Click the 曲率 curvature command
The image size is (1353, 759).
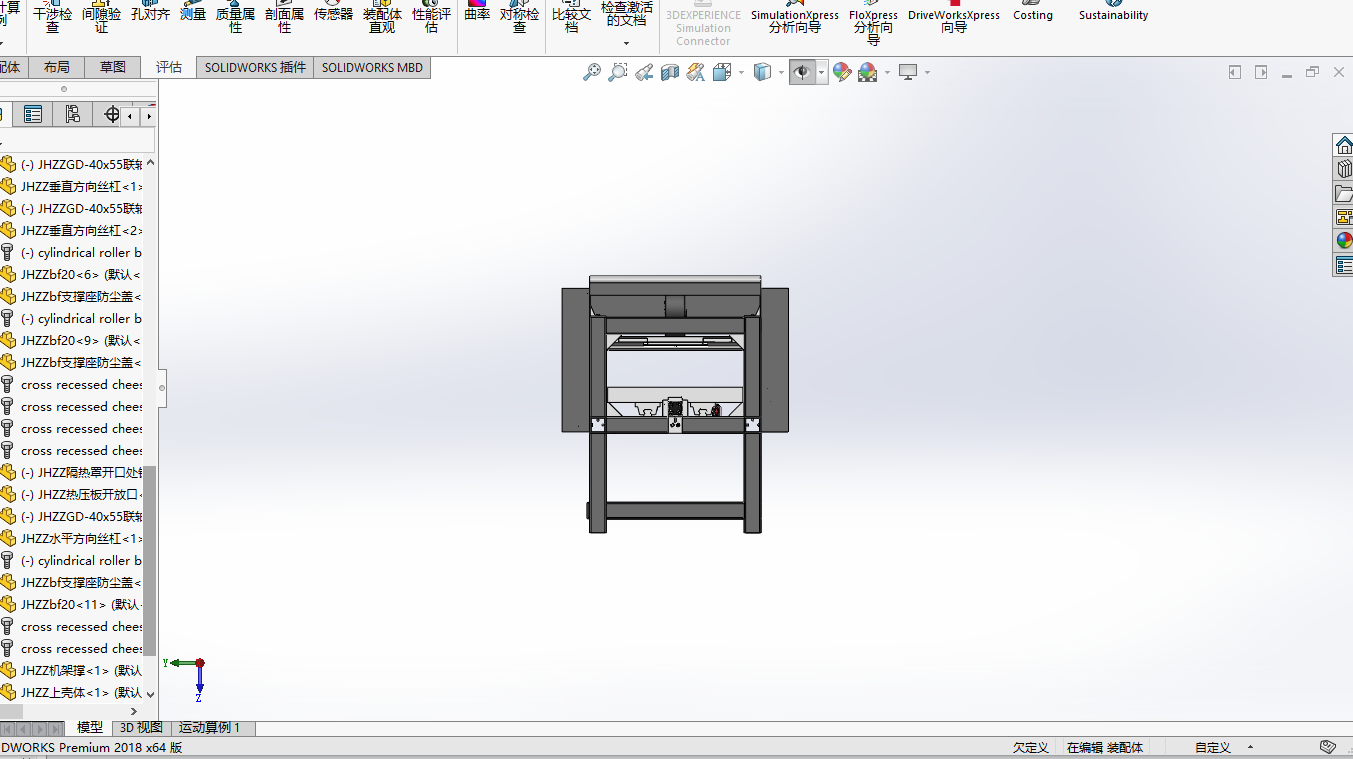pyautogui.click(x=477, y=12)
